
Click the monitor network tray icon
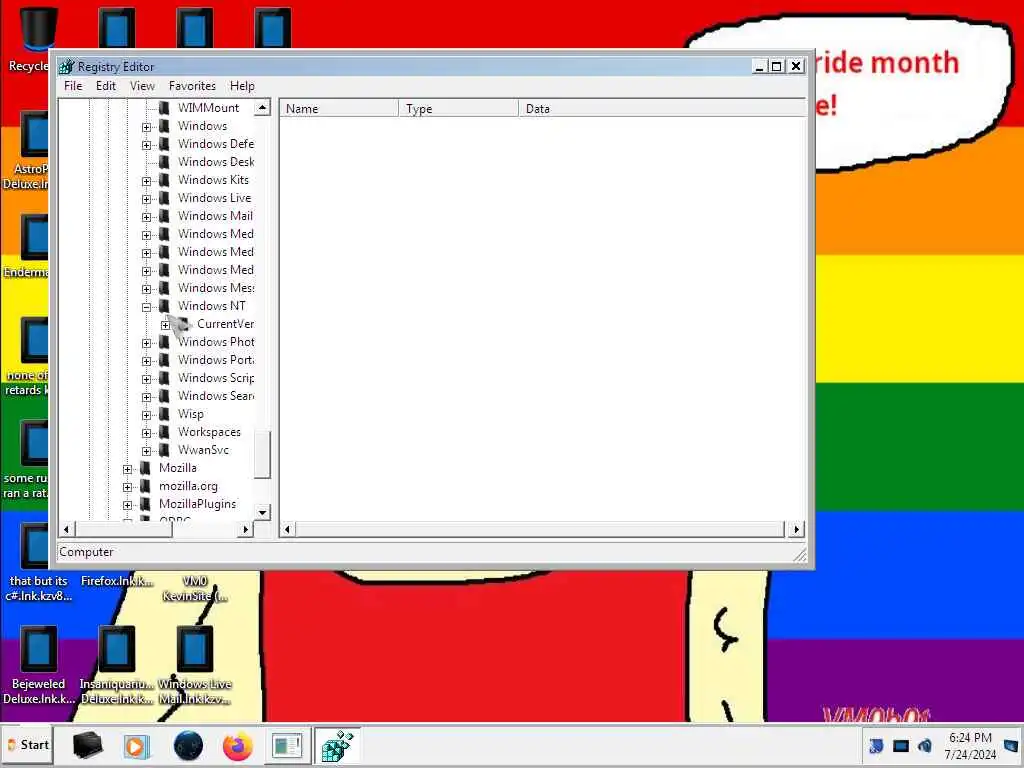click(x=901, y=745)
